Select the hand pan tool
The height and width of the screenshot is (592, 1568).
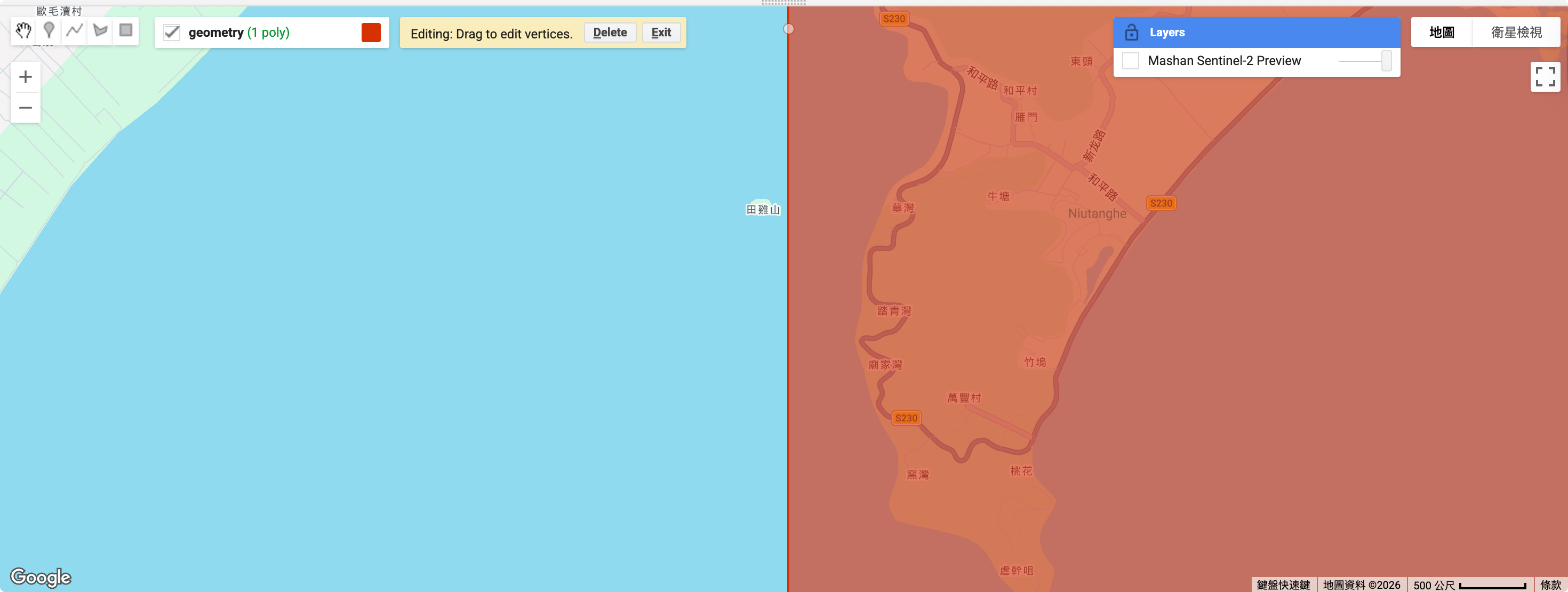(x=23, y=30)
